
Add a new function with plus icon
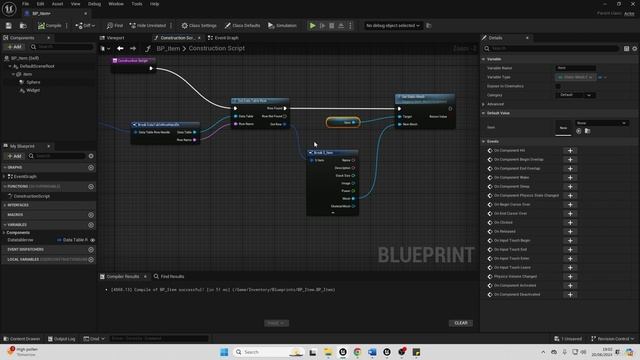(x=91, y=187)
